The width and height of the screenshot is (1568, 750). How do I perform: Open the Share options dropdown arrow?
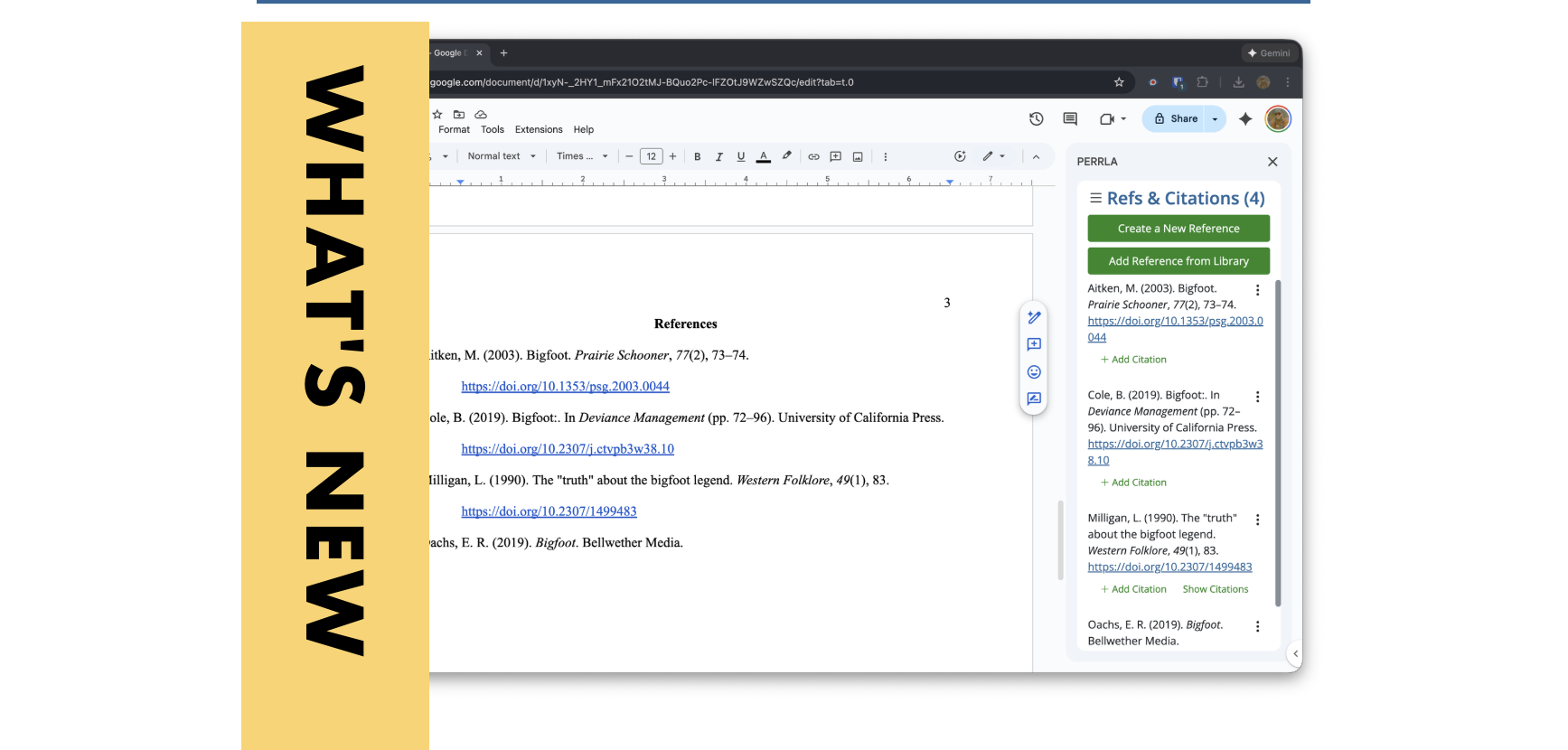[x=1215, y=119]
